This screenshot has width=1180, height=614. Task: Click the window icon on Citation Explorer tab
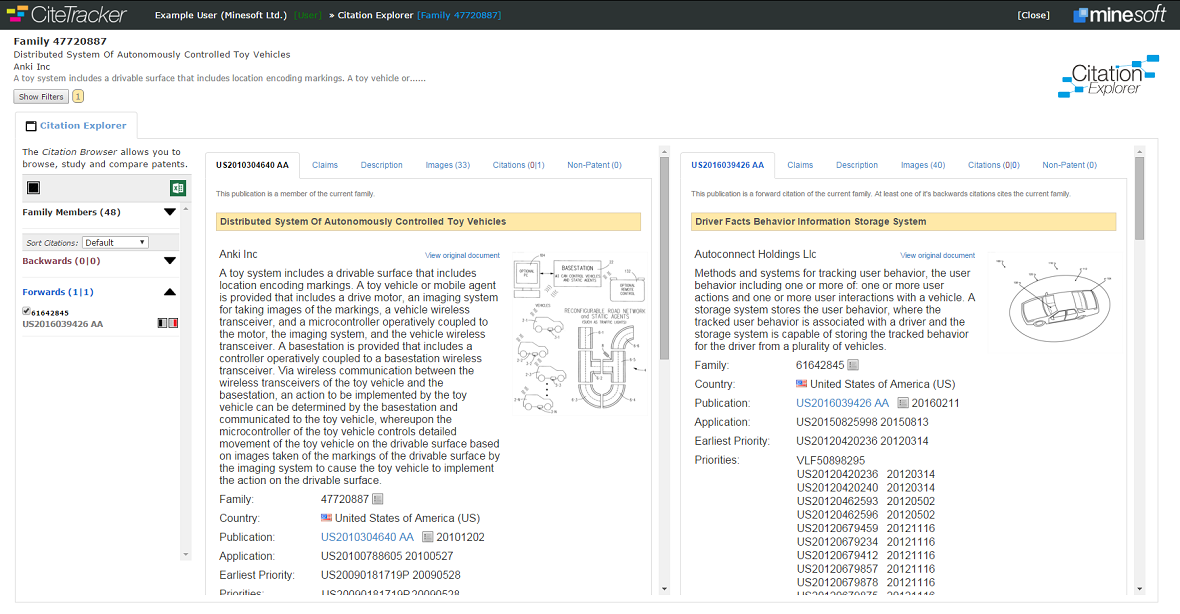31,126
